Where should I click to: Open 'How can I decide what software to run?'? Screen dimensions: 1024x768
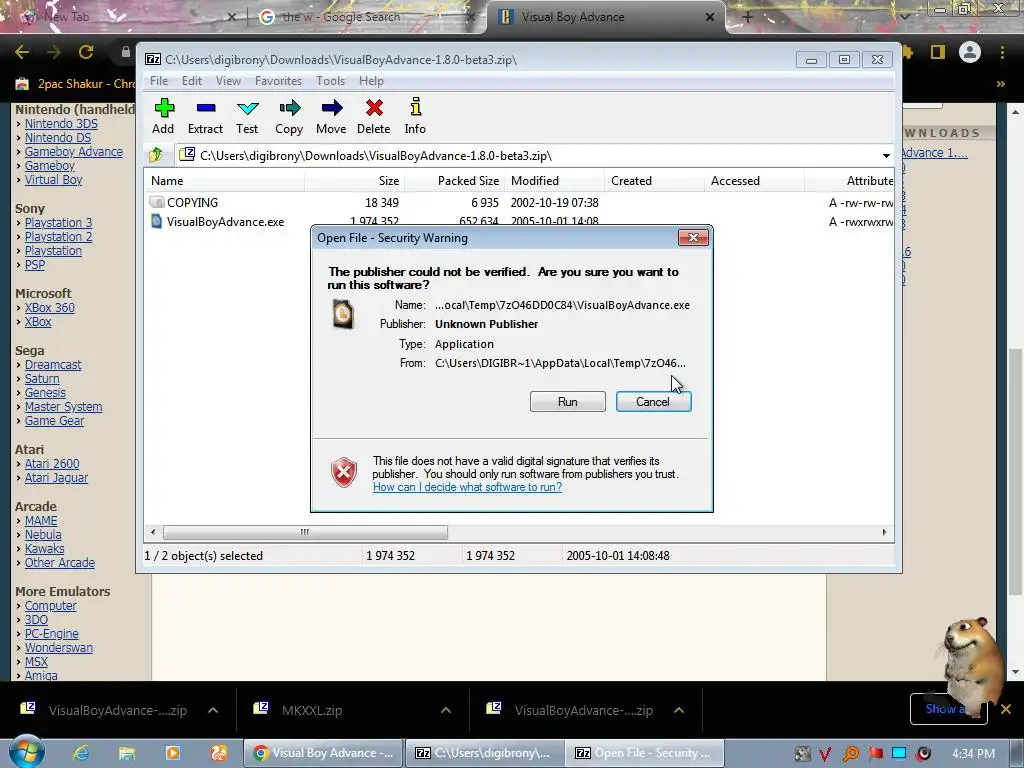(x=468, y=487)
